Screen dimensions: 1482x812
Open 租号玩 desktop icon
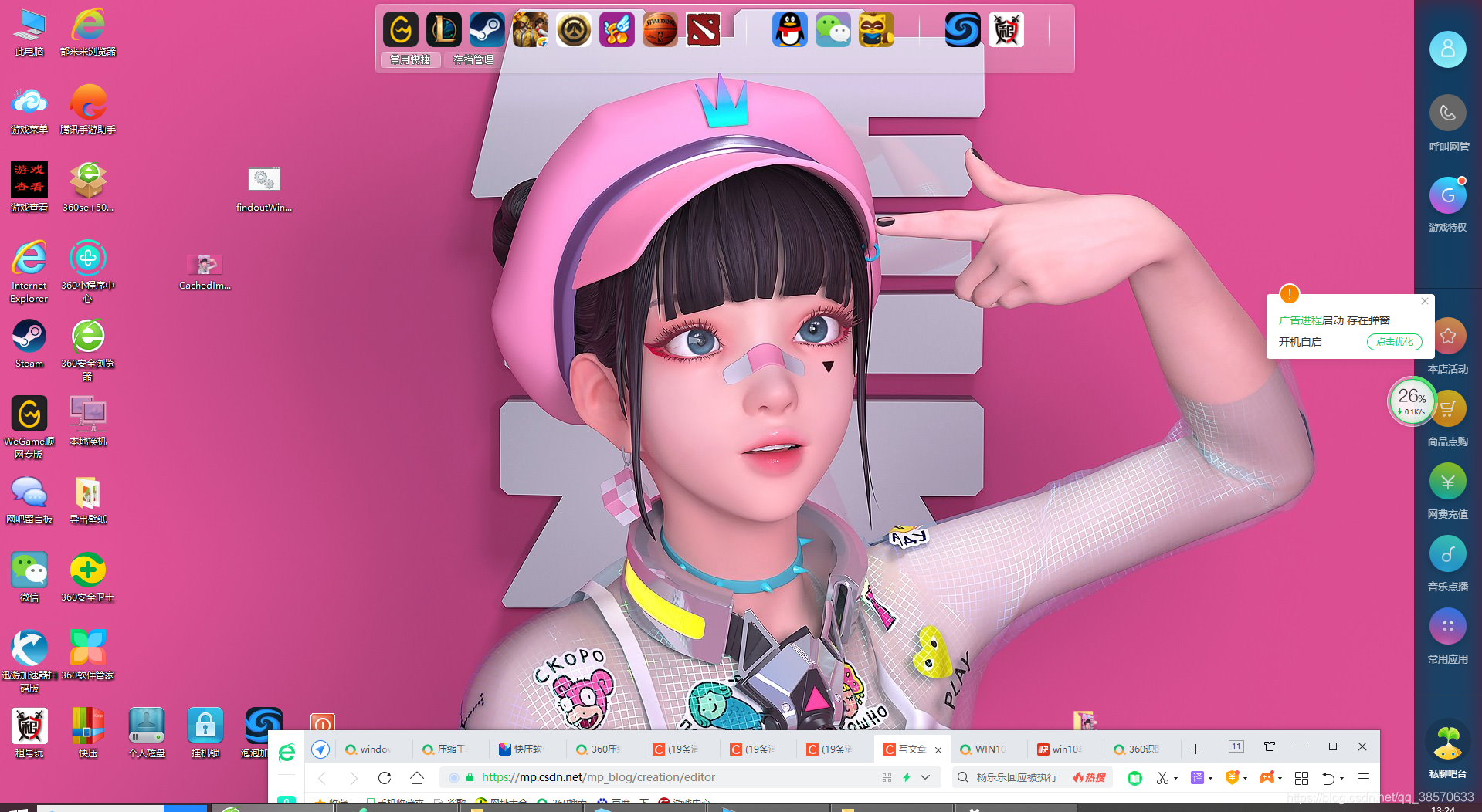pyautogui.click(x=29, y=733)
